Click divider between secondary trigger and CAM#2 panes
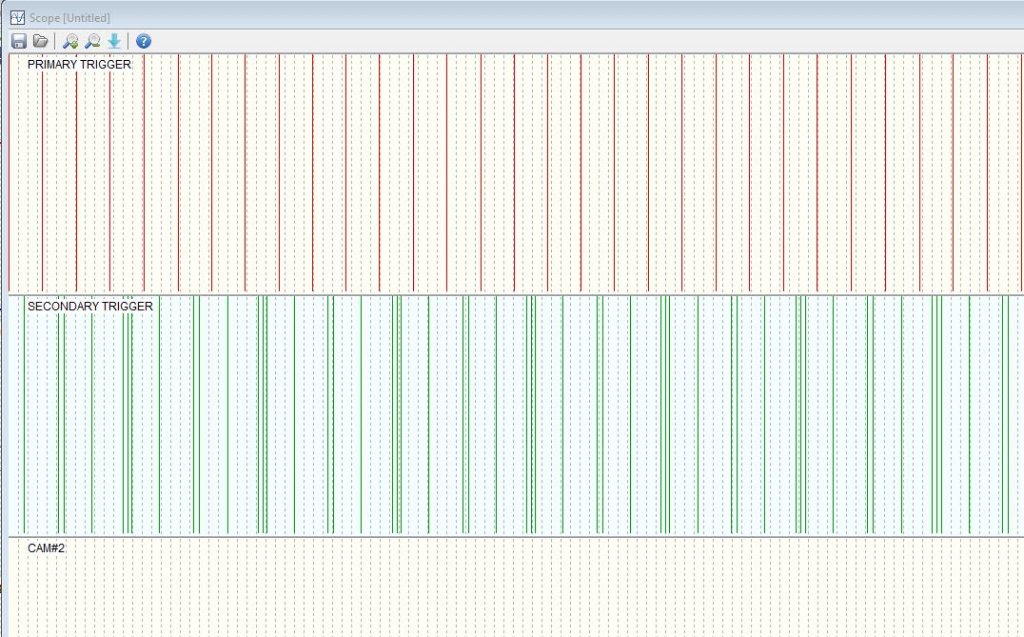 (x=512, y=537)
